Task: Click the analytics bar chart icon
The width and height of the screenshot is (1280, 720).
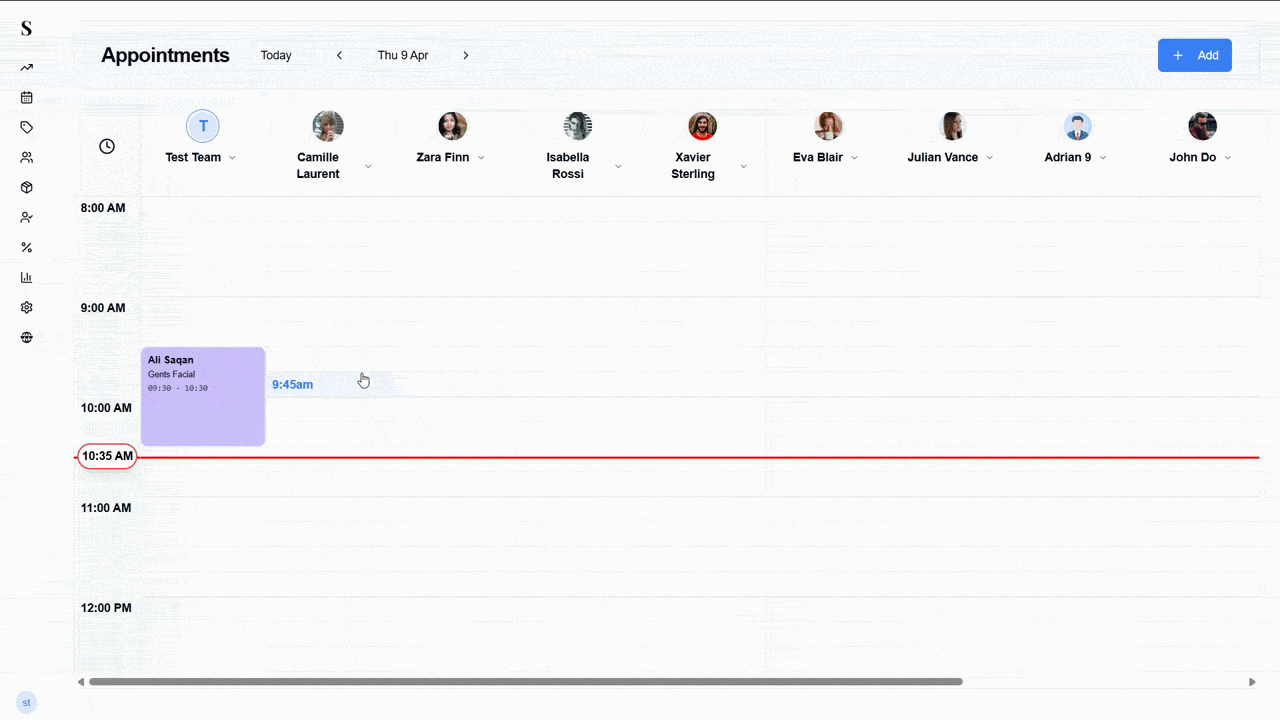Action: tap(26, 277)
